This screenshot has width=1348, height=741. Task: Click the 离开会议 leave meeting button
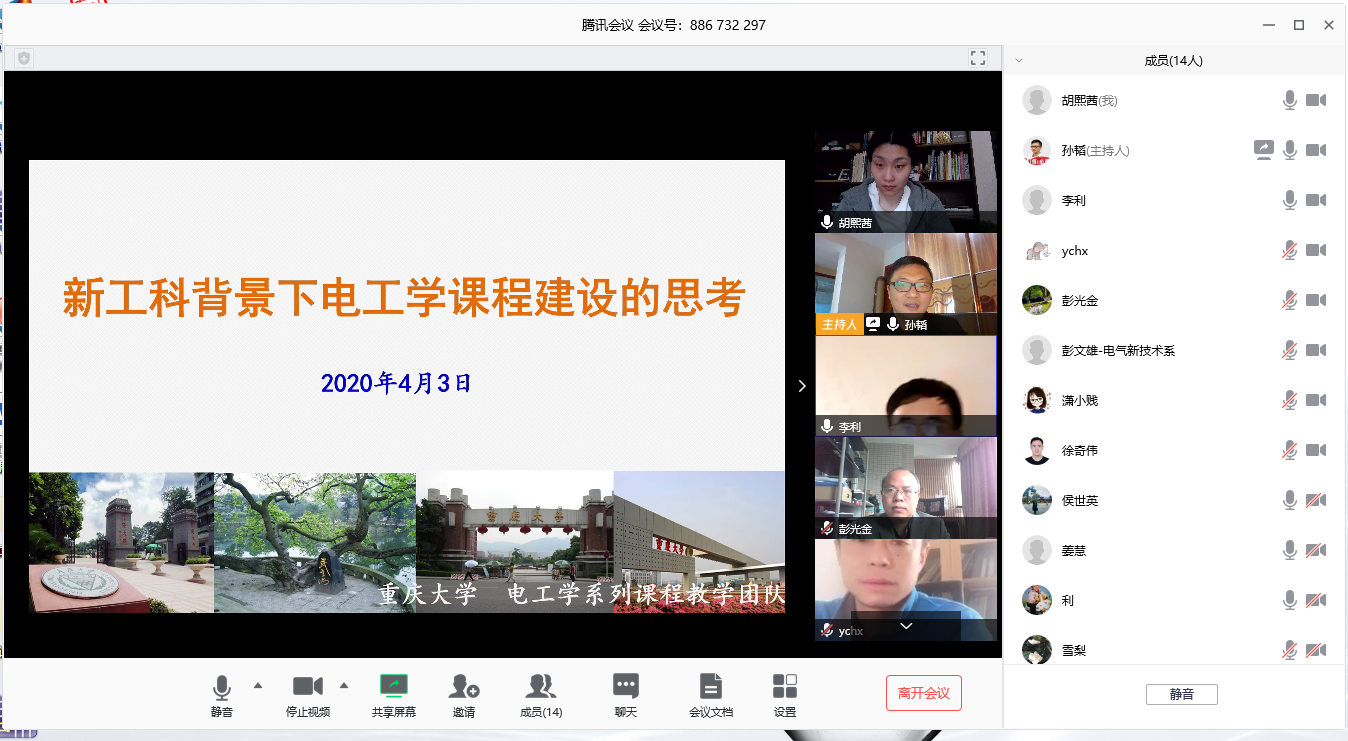[x=923, y=693]
